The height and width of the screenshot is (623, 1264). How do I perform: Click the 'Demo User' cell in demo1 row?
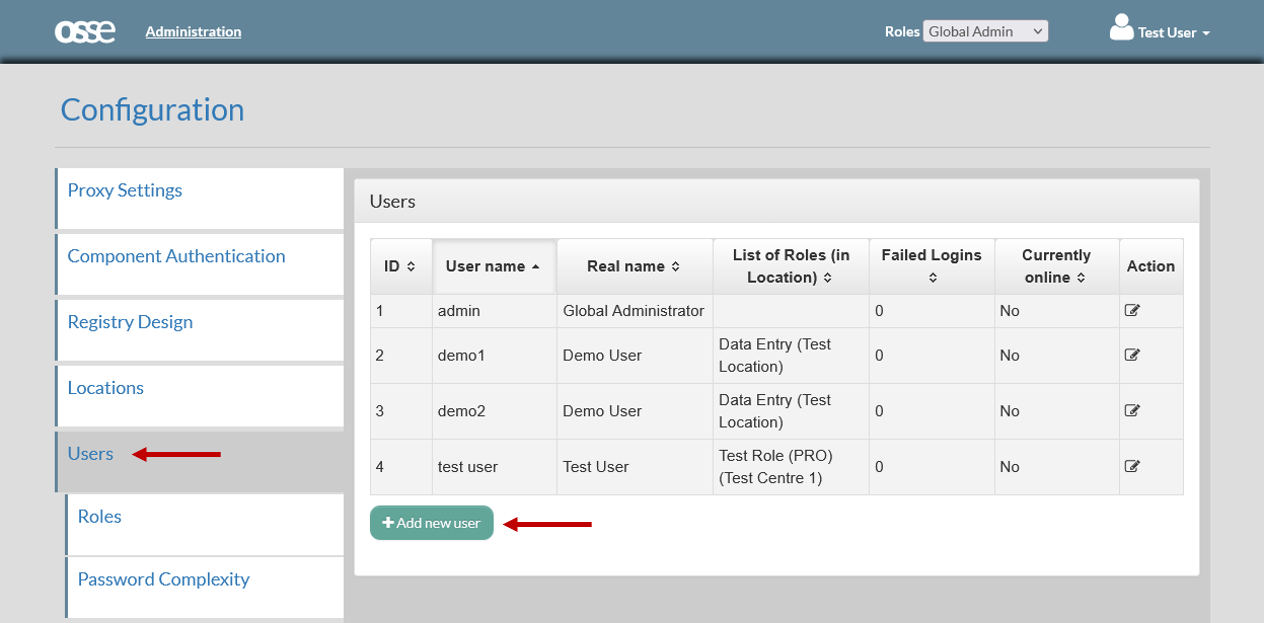click(634, 355)
